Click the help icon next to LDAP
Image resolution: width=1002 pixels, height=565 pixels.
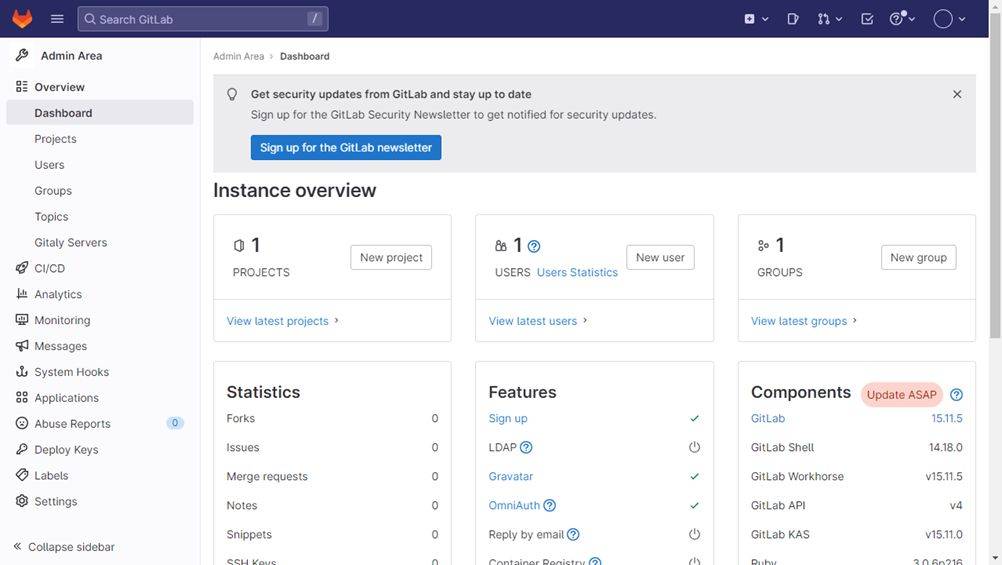[526, 448]
